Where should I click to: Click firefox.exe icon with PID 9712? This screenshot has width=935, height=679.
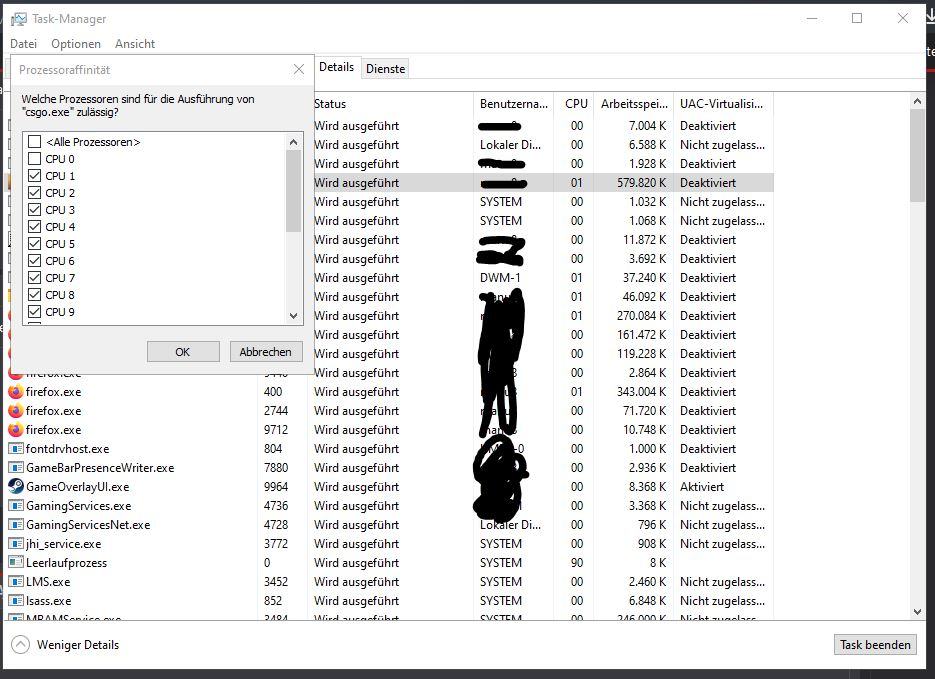coord(16,430)
